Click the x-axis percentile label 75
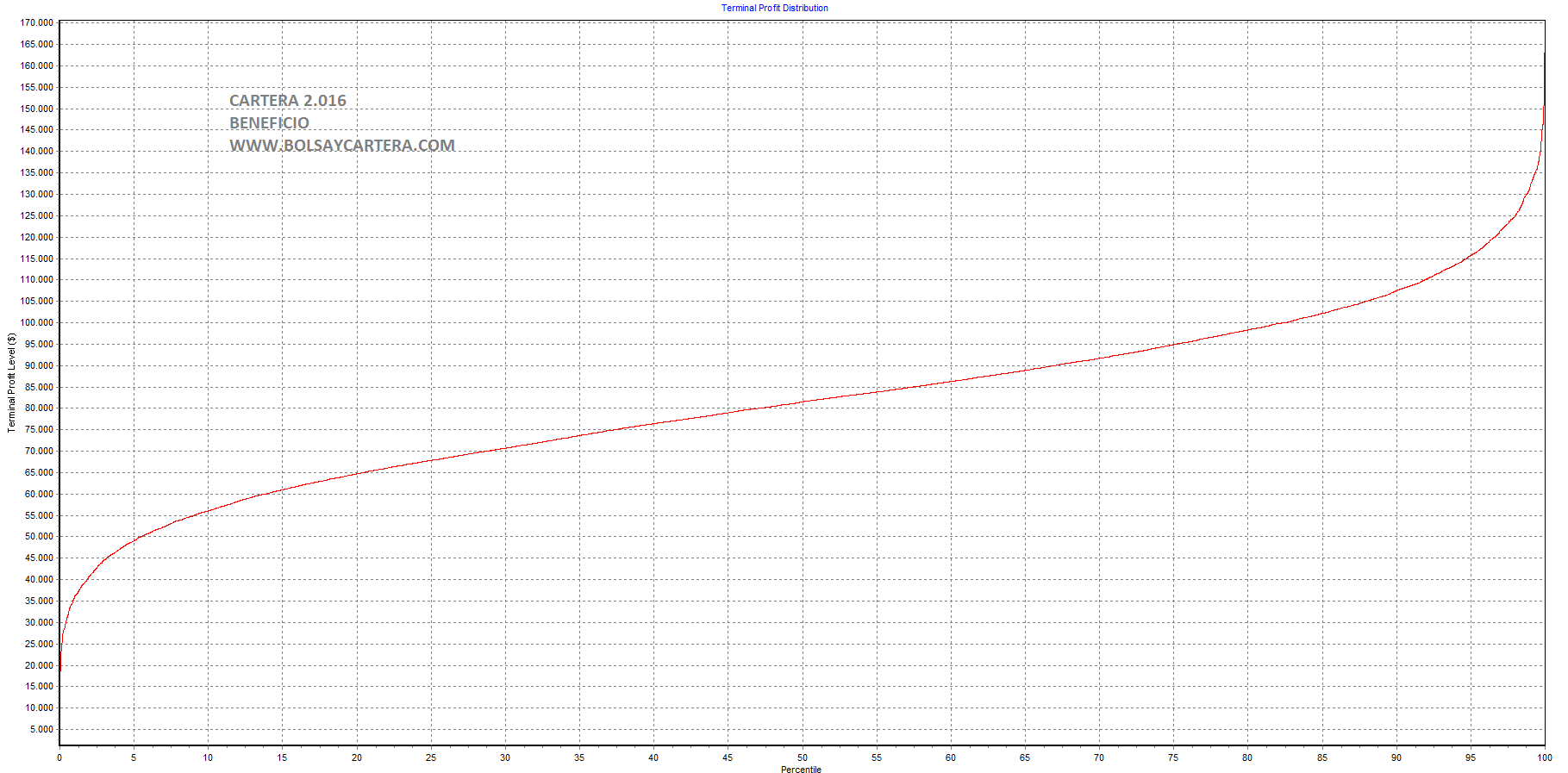 coord(1173,757)
